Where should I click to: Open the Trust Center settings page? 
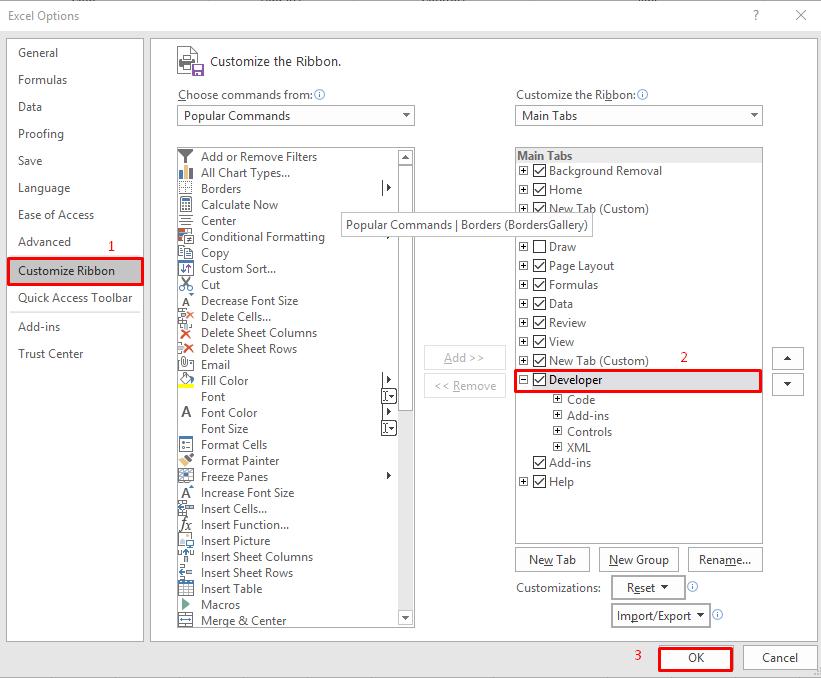pos(50,354)
